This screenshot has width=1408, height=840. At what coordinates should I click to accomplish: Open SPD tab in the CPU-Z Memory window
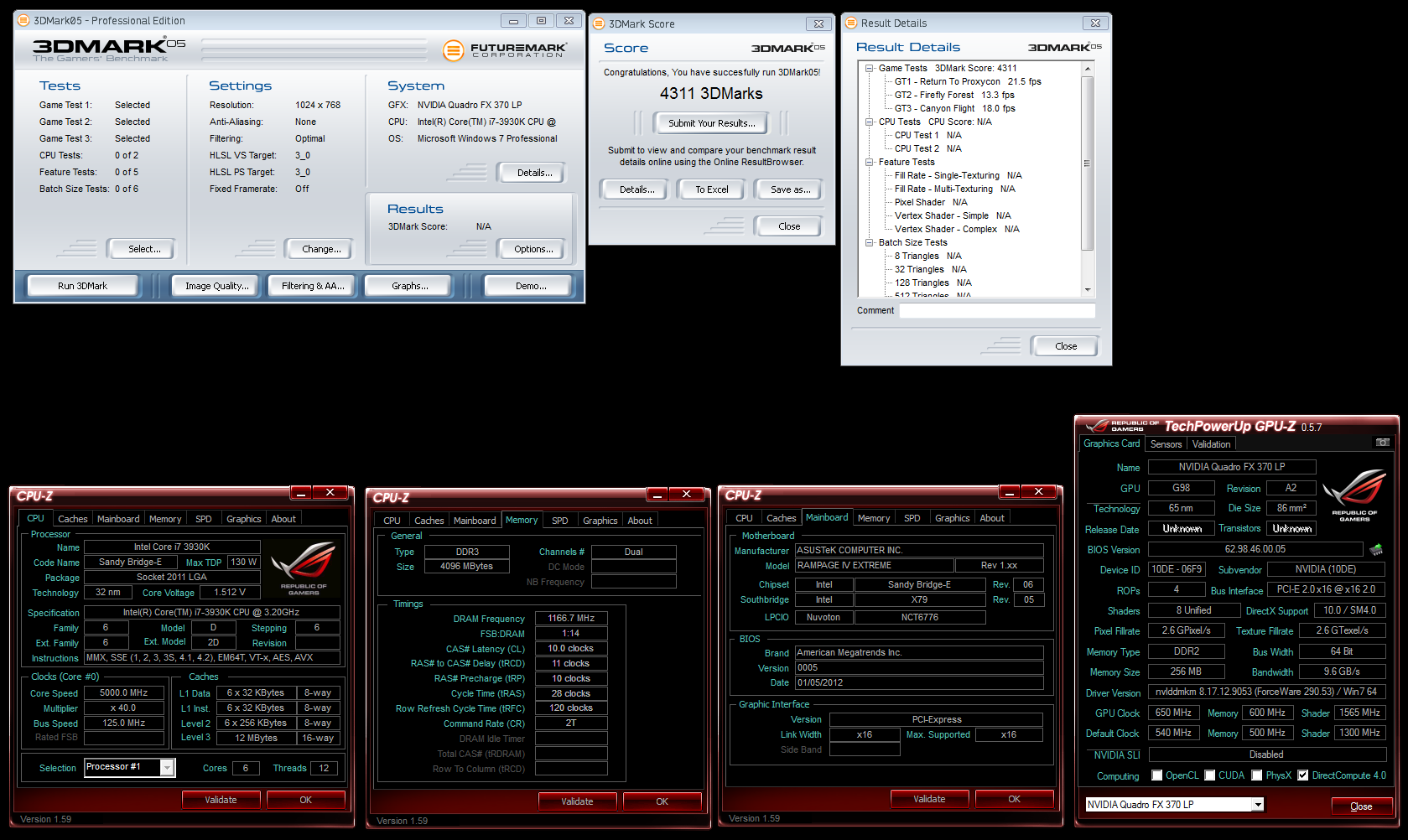[559, 521]
